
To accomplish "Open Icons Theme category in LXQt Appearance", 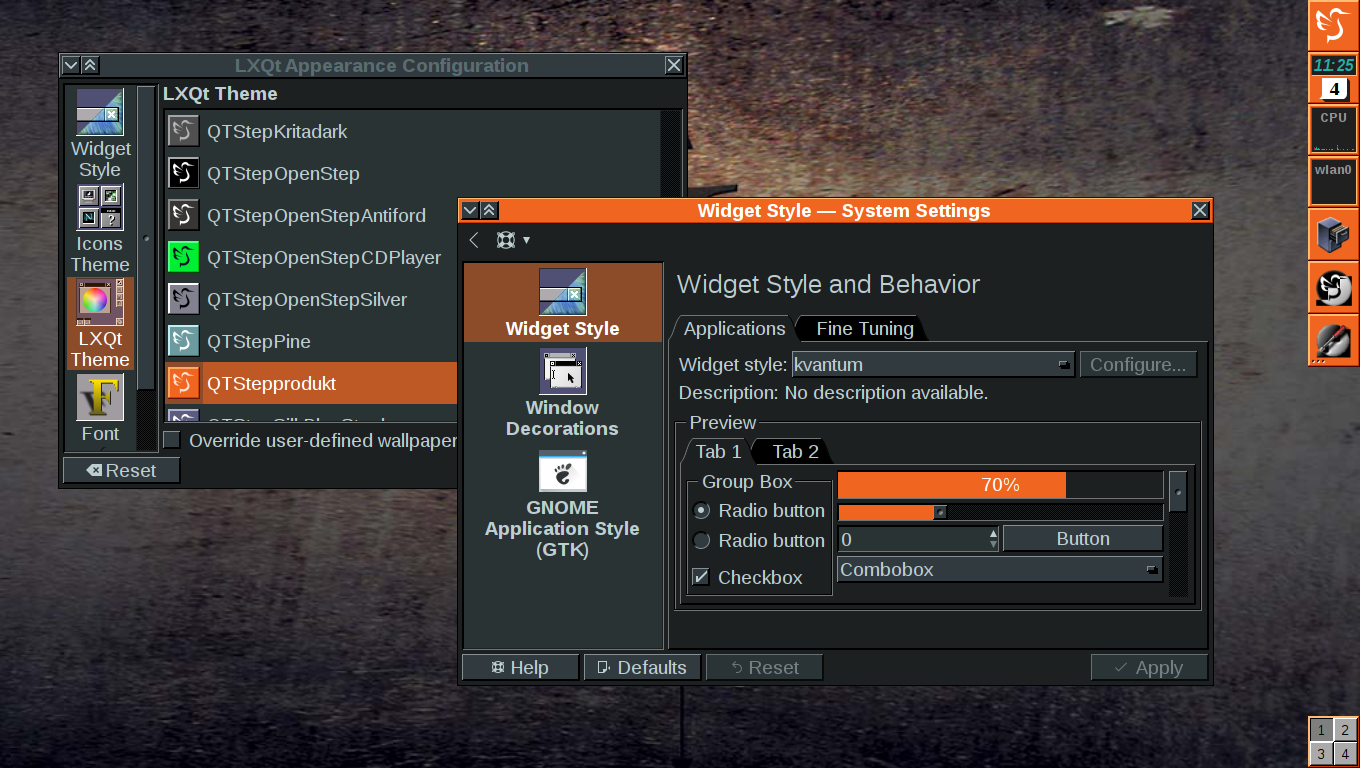I will (100, 229).
